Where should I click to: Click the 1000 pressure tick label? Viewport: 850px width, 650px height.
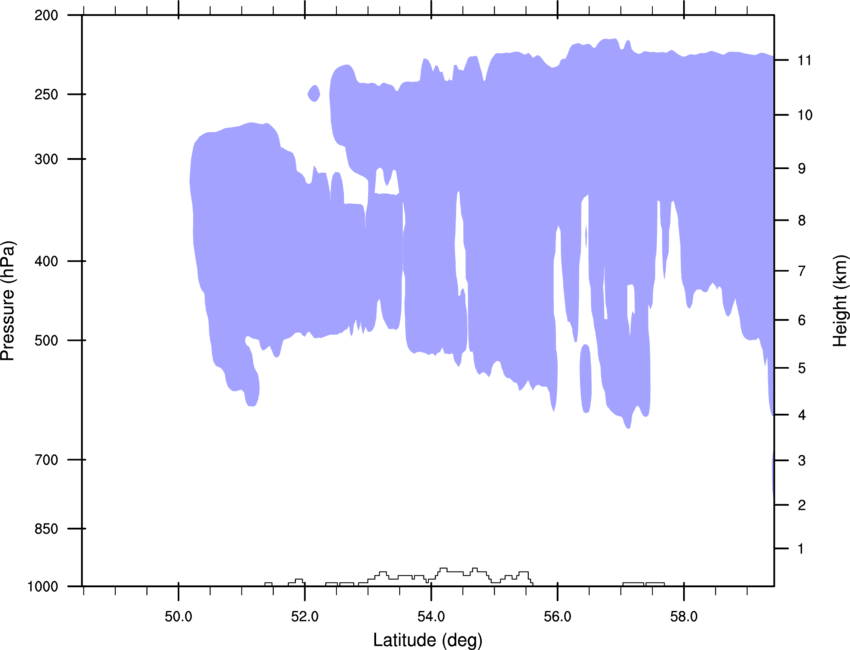(43, 587)
